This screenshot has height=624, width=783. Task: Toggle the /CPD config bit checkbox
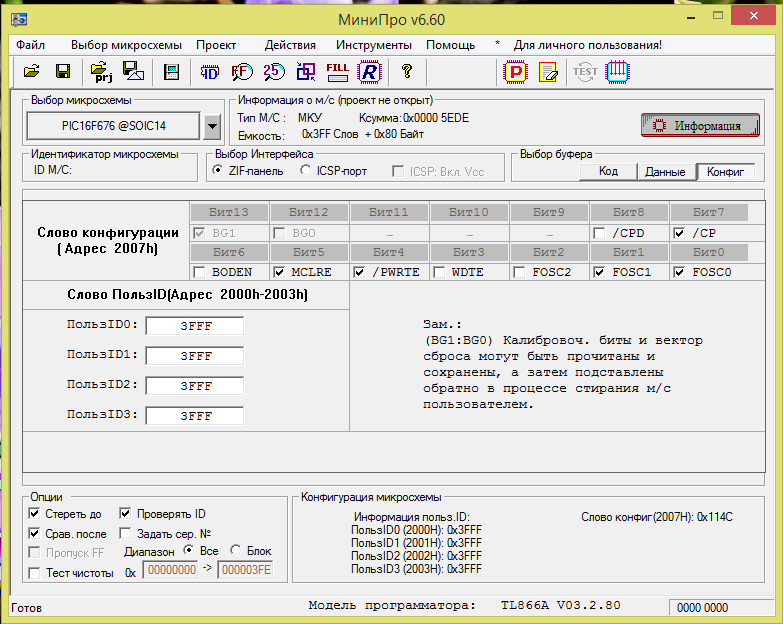pos(599,233)
